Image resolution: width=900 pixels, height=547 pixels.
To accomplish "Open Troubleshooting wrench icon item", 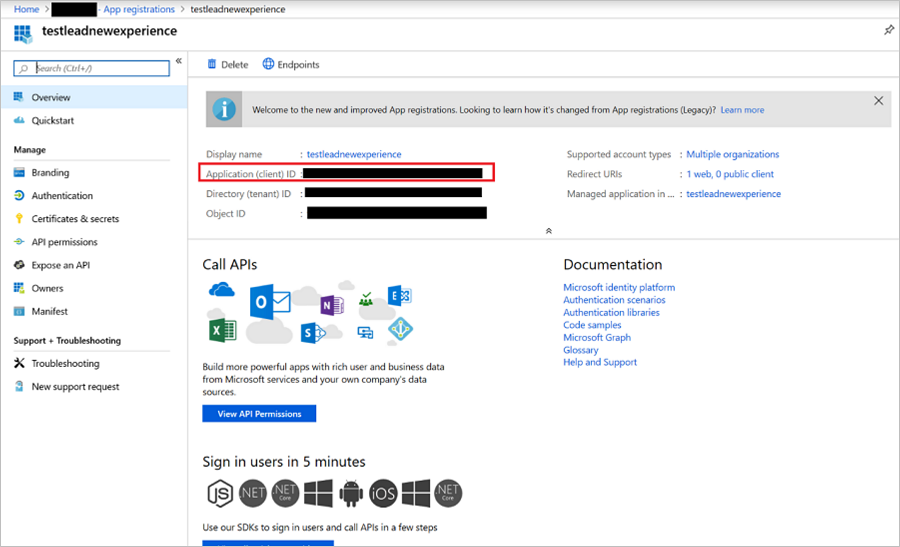I will [20, 364].
